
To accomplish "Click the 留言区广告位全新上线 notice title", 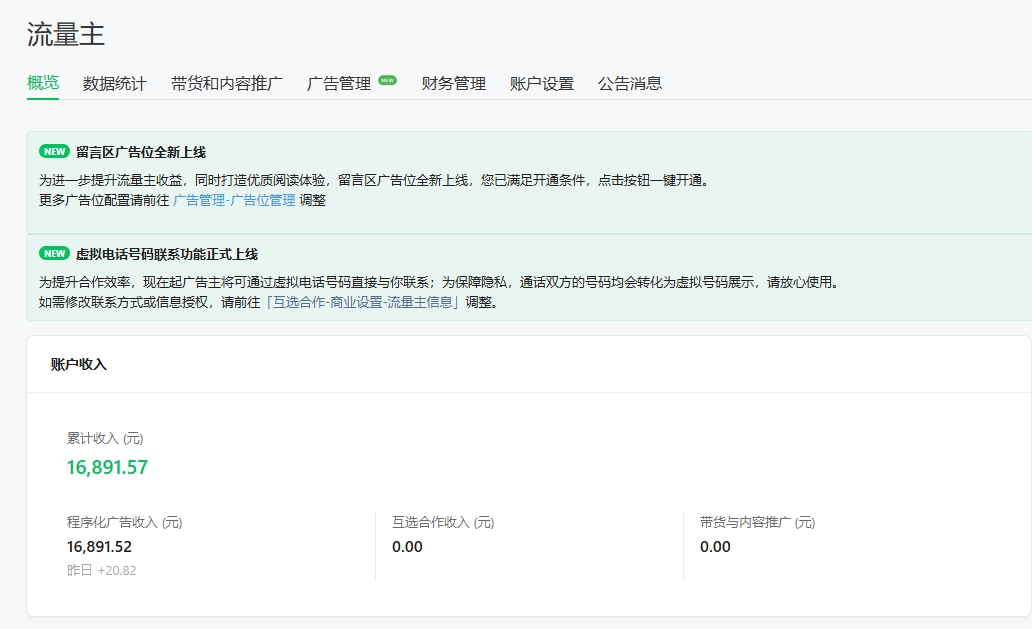I will 141,152.
